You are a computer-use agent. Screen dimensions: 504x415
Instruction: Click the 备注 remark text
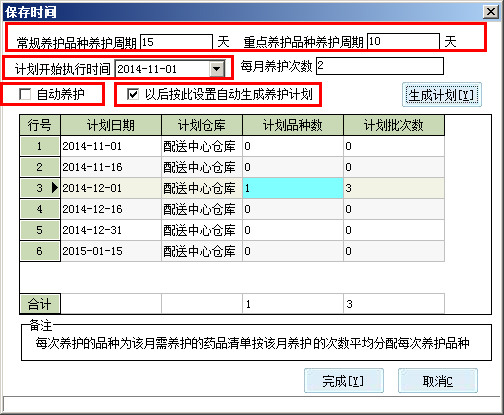pyautogui.click(x=252, y=343)
